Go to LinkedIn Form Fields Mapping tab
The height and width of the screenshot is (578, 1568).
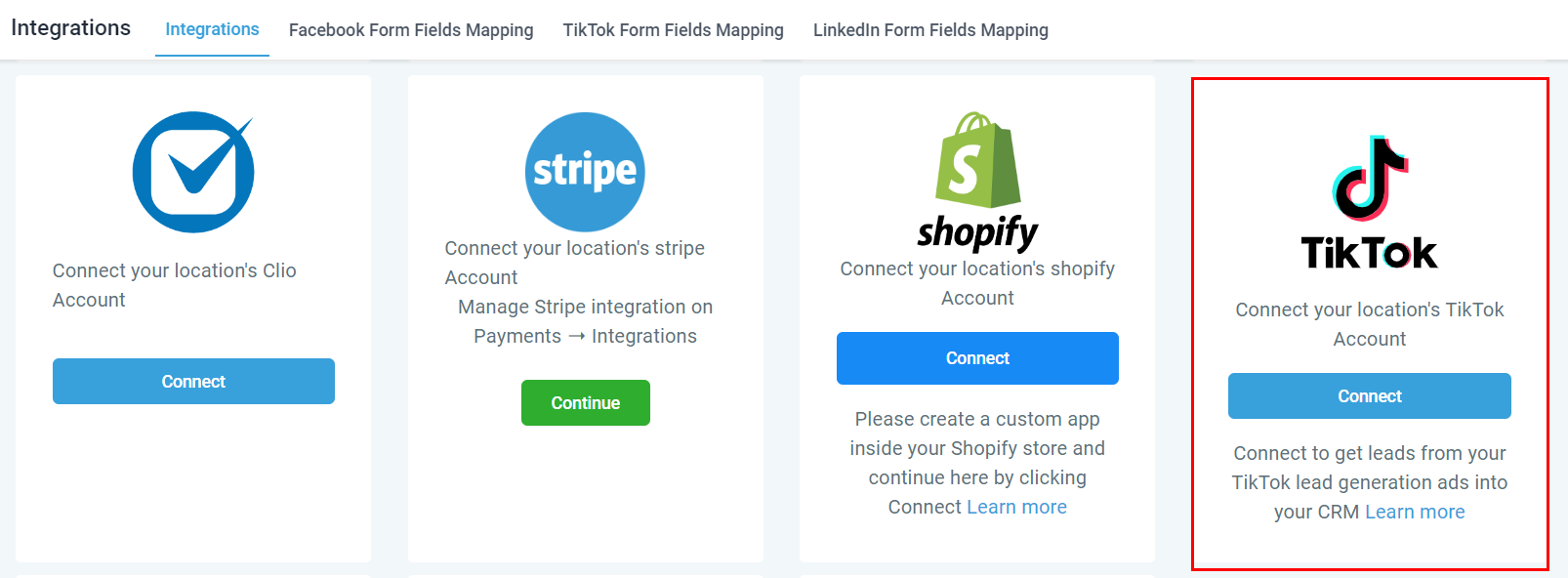[x=930, y=30]
